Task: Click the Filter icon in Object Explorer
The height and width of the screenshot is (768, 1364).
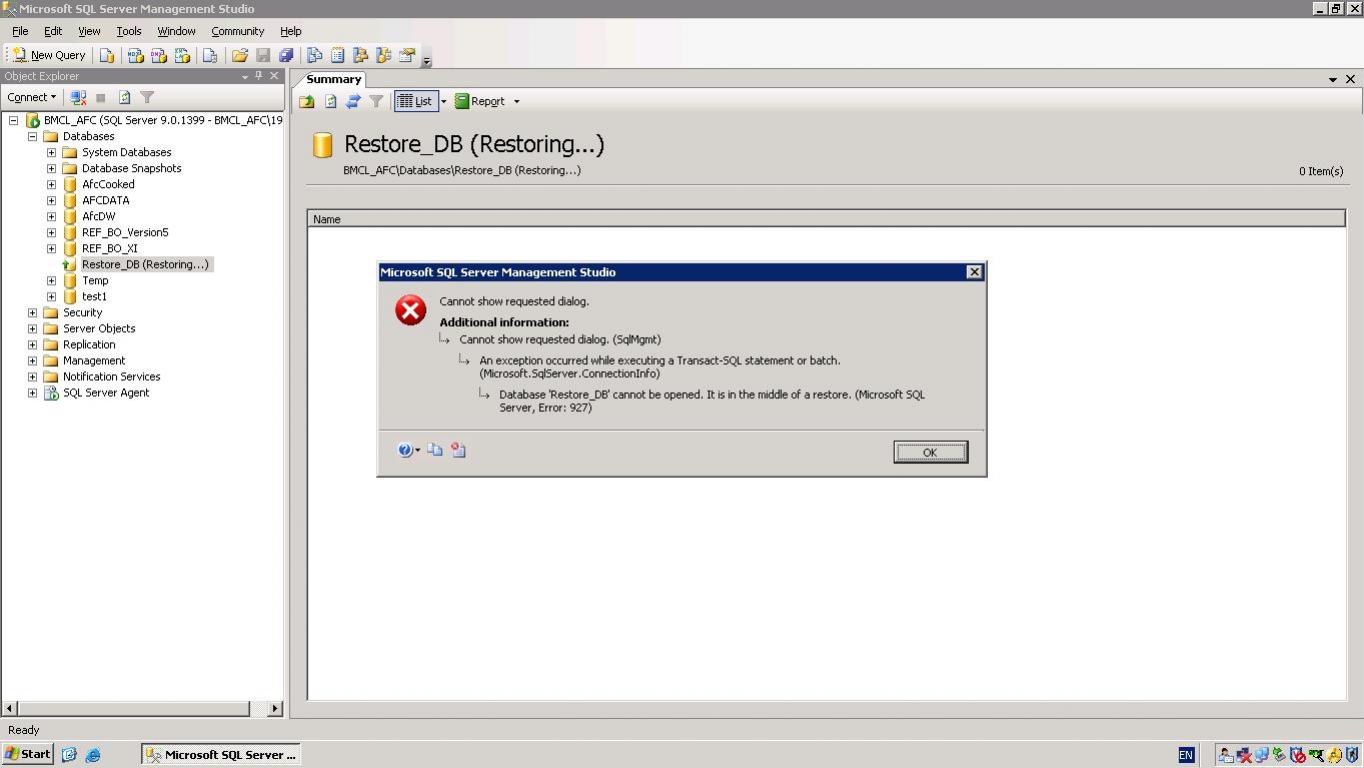Action: [x=147, y=97]
